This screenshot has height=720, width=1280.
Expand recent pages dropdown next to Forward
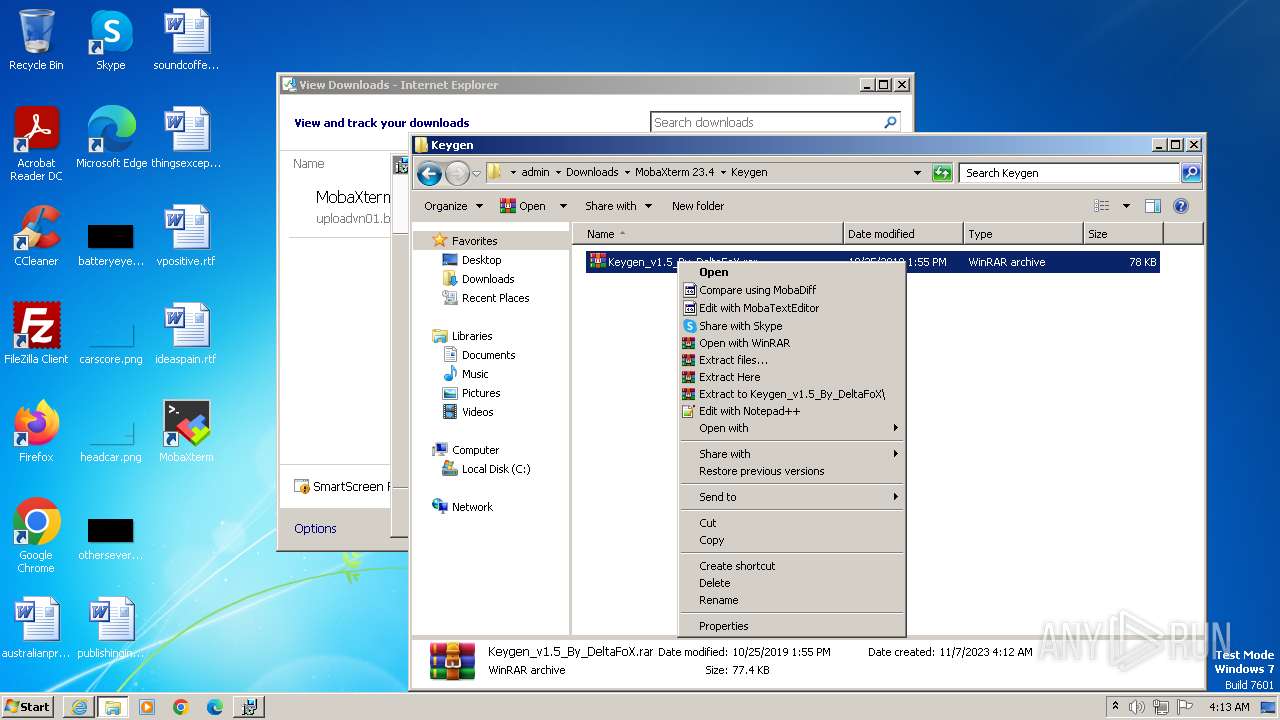[x=477, y=173]
